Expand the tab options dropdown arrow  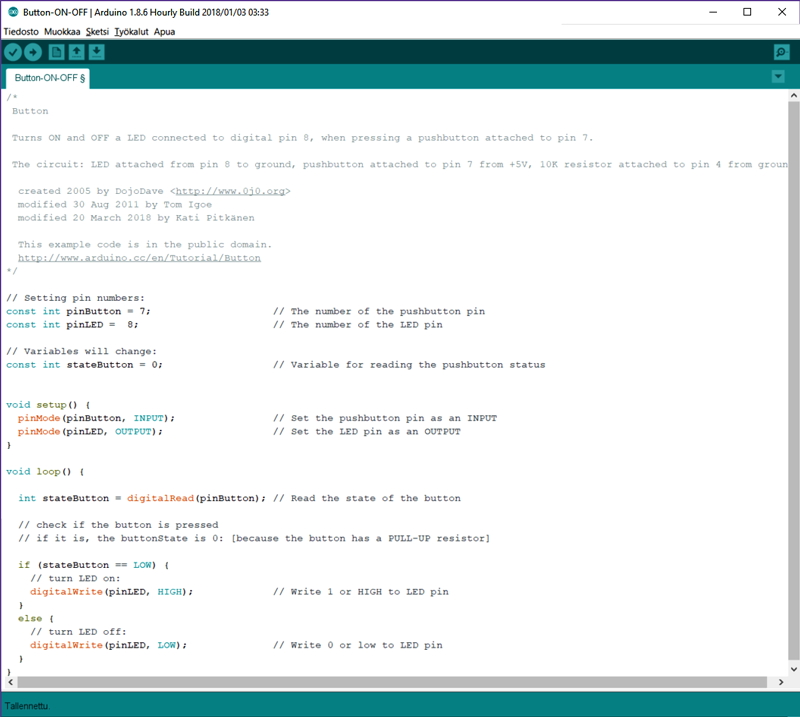coord(778,77)
